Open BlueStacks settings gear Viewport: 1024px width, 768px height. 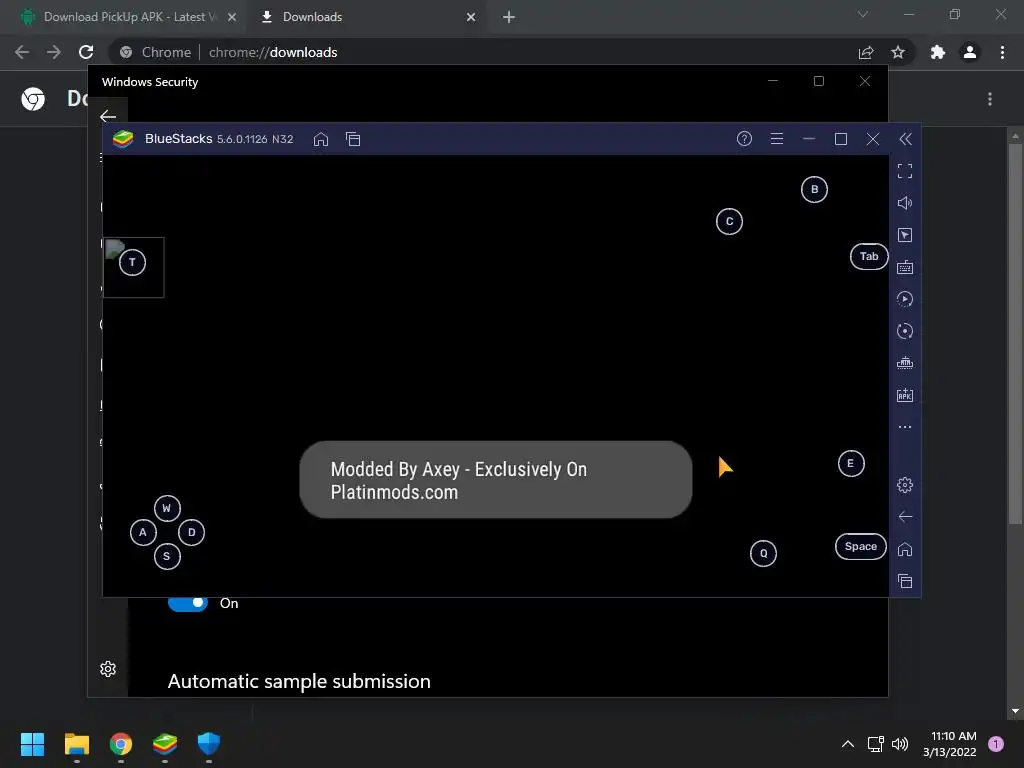[x=904, y=485]
